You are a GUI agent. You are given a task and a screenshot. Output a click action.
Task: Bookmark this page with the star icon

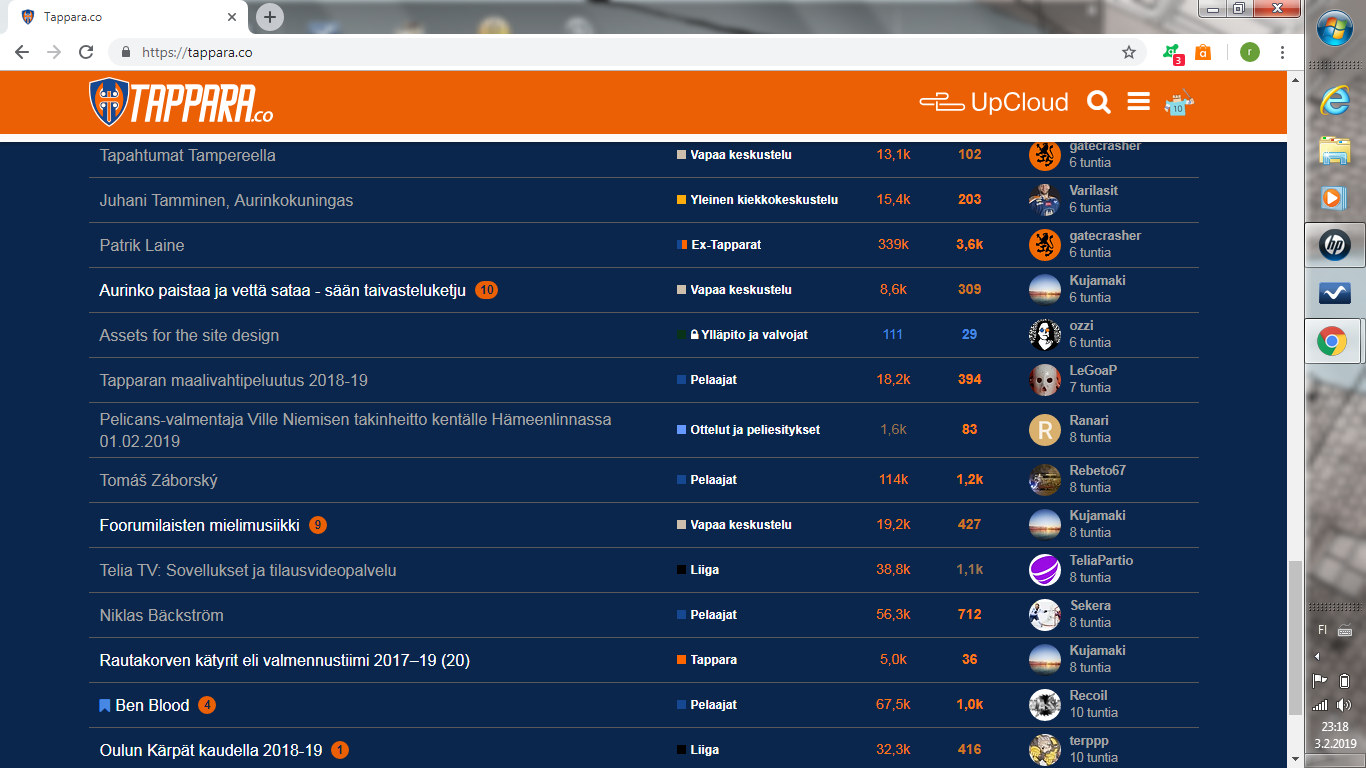tap(1129, 52)
